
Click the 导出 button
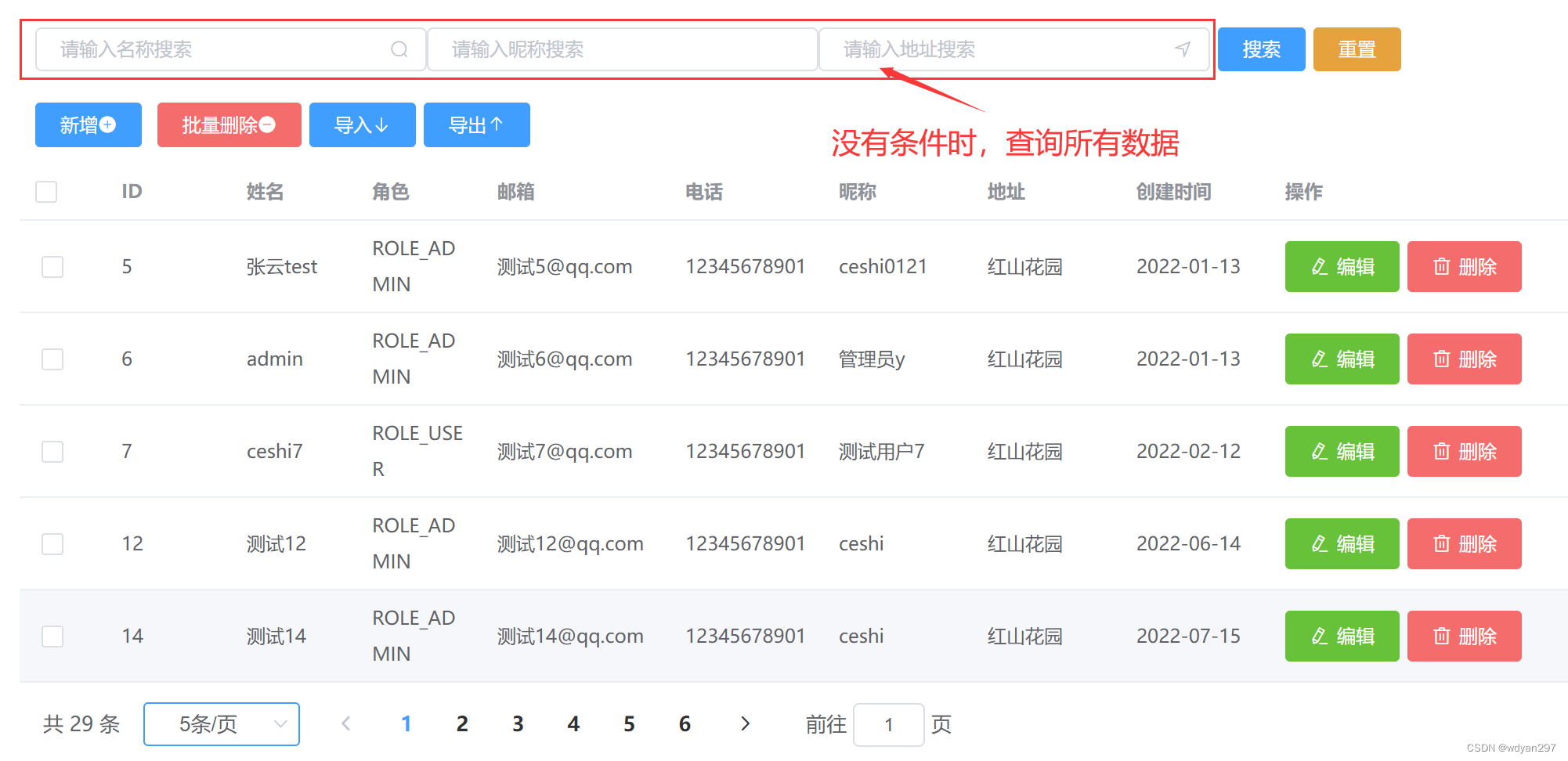click(477, 124)
